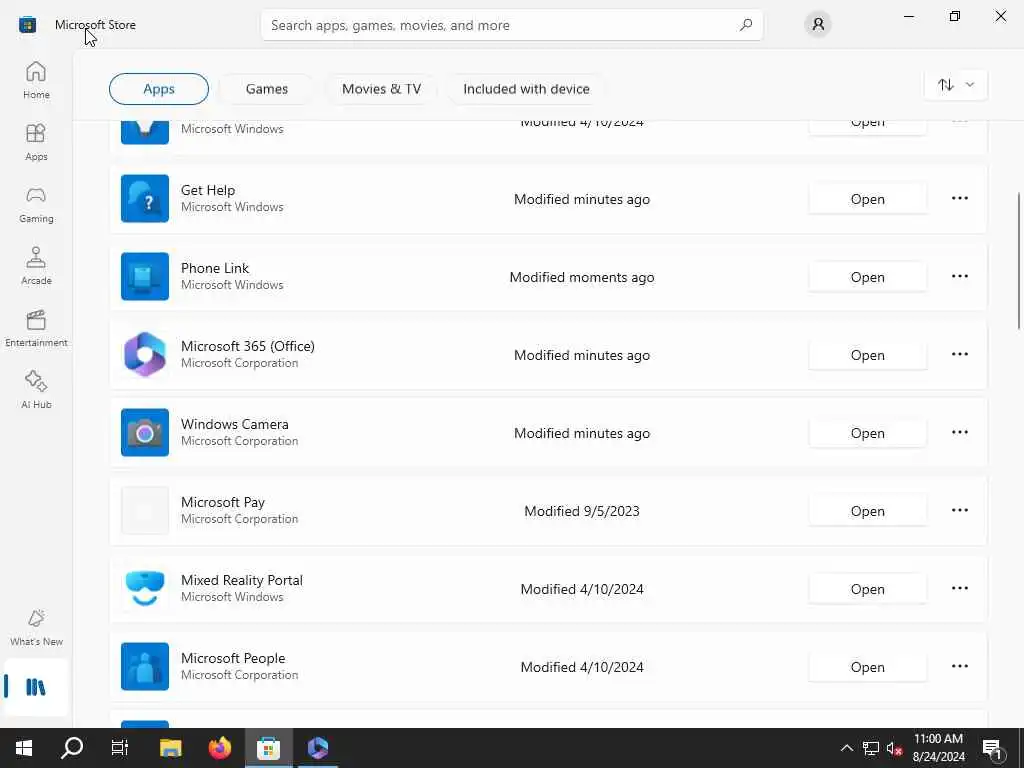Click the Get Help app name
The width and height of the screenshot is (1024, 768).
(x=208, y=190)
